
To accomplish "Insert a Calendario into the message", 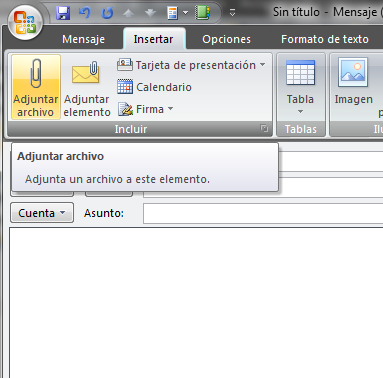I will [x=155, y=87].
